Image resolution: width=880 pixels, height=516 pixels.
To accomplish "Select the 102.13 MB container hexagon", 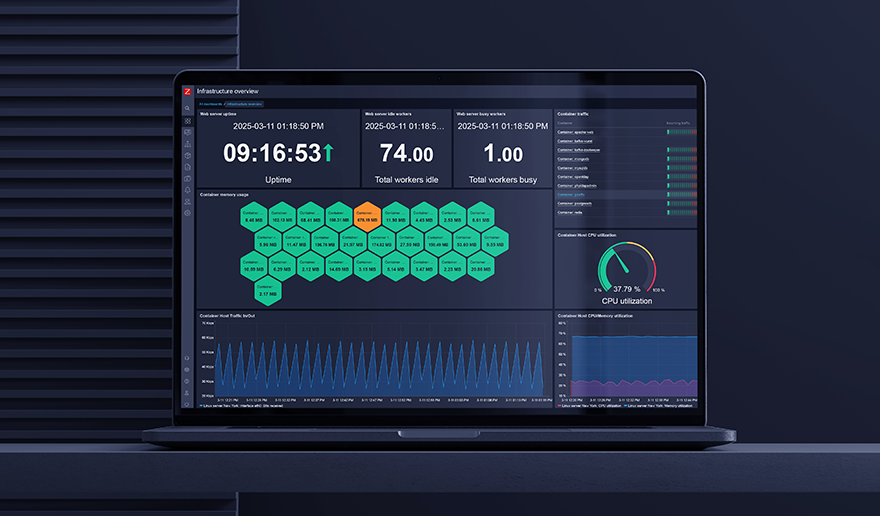I will click(x=282, y=217).
